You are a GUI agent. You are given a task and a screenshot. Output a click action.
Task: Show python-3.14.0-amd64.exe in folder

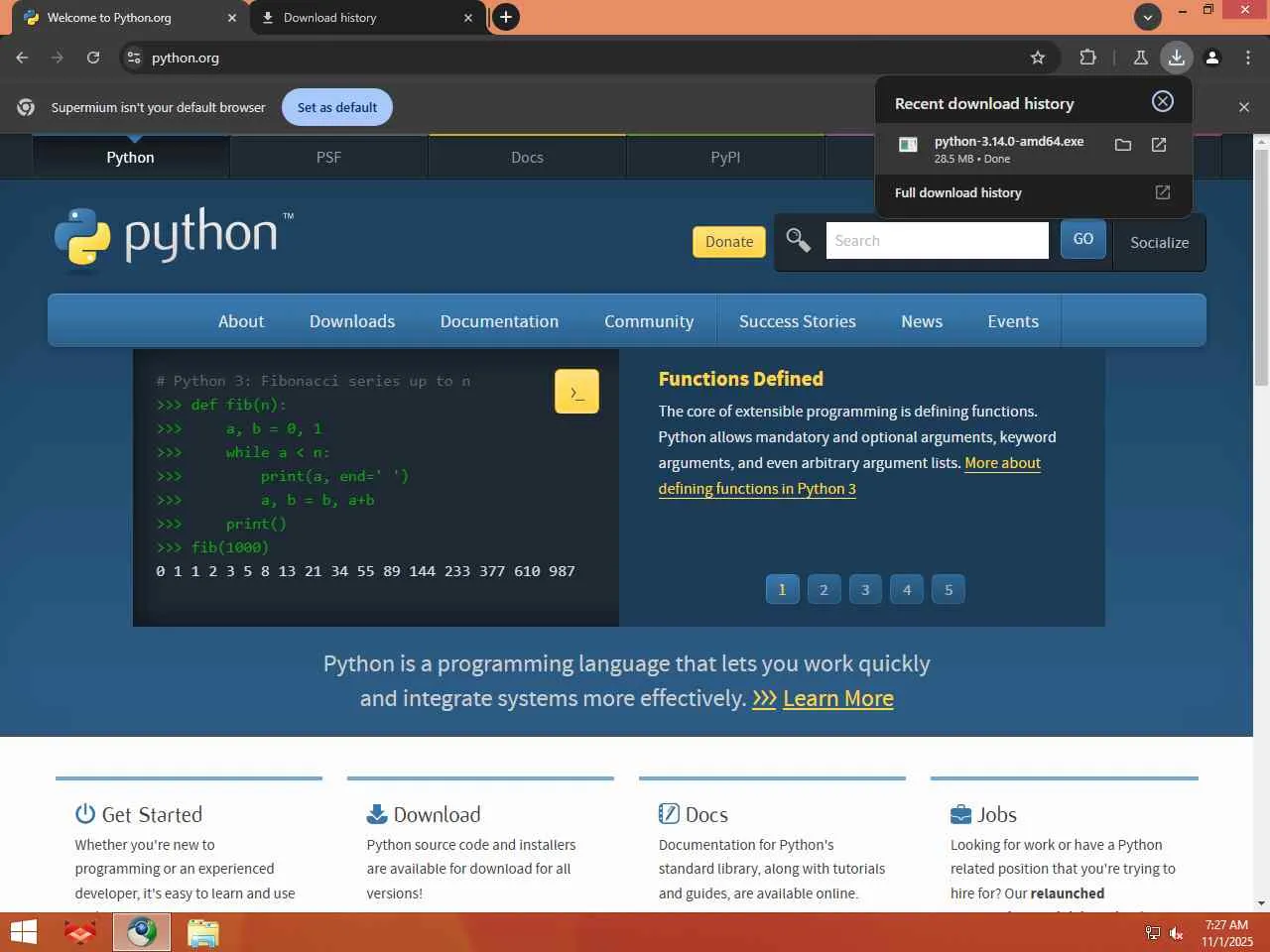pos(1123,145)
